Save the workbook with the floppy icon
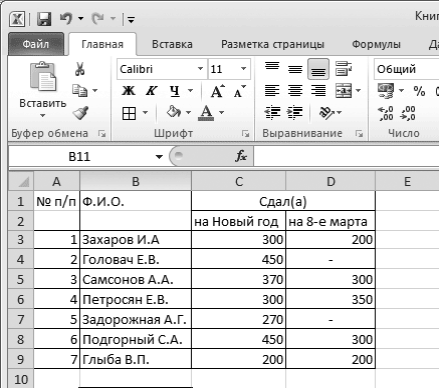 pyautogui.click(x=44, y=19)
